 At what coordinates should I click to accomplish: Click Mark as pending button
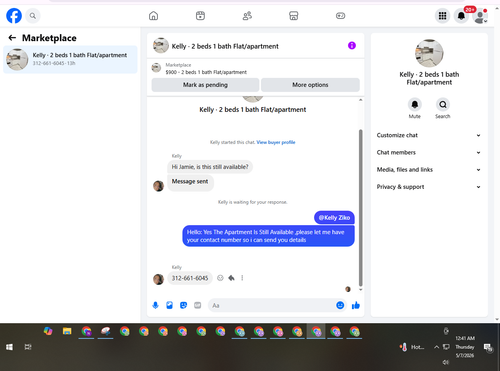[x=205, y=85]
